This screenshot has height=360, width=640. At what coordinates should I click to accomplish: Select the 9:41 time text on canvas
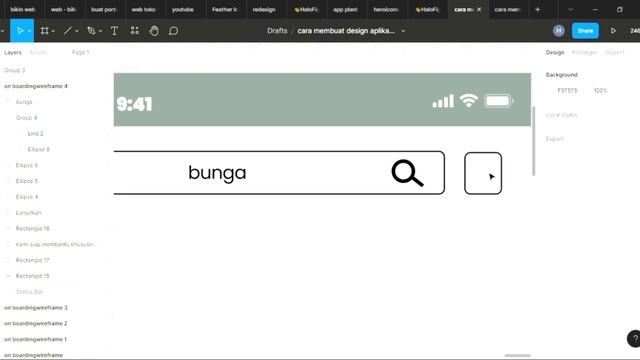134,104
